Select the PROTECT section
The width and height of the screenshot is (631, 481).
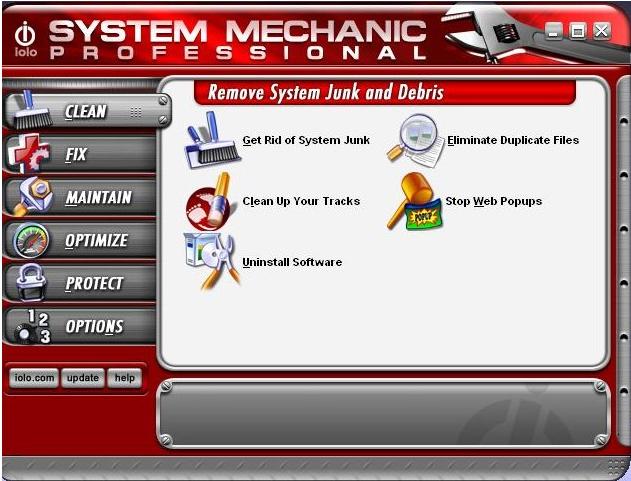point(80,283)
